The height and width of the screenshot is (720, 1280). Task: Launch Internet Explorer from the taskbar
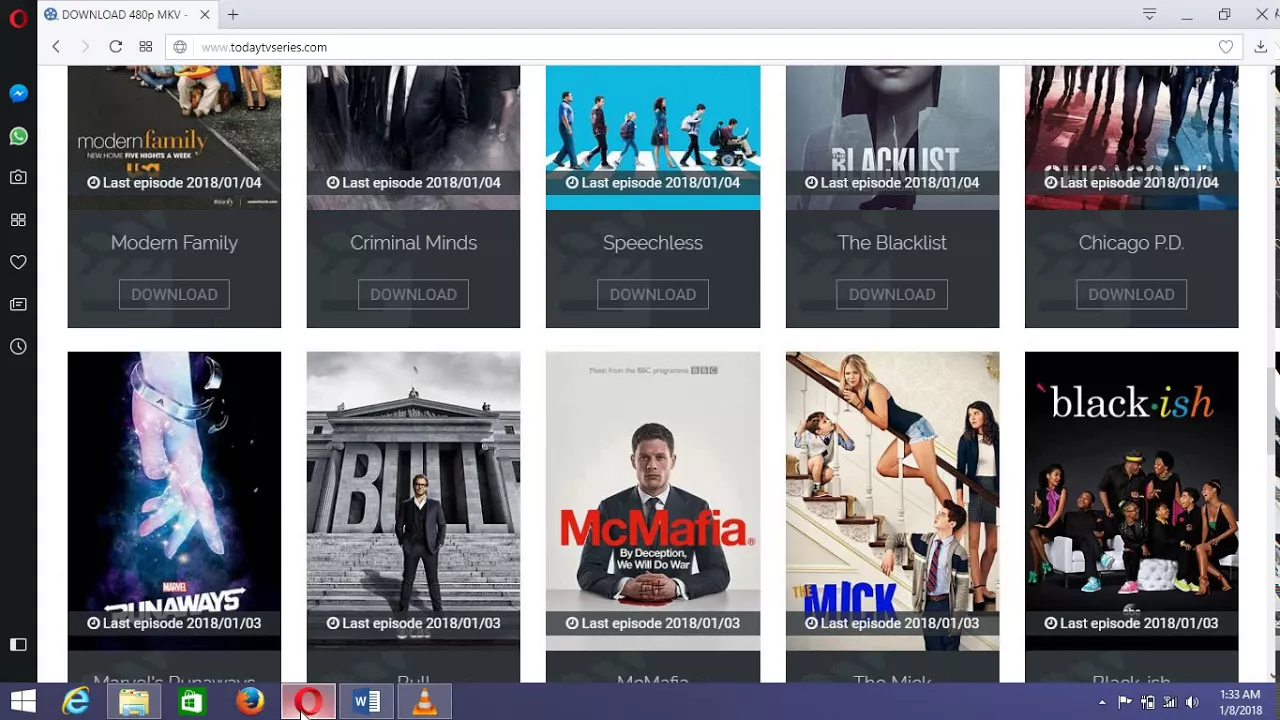(x=76, y=702)
